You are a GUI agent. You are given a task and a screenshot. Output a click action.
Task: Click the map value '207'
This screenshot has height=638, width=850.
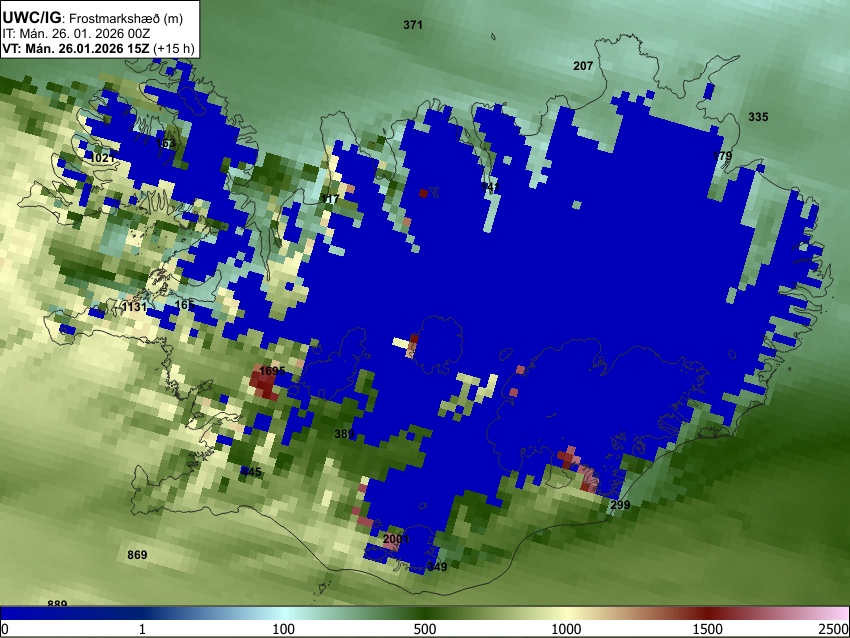coord(583,66)
